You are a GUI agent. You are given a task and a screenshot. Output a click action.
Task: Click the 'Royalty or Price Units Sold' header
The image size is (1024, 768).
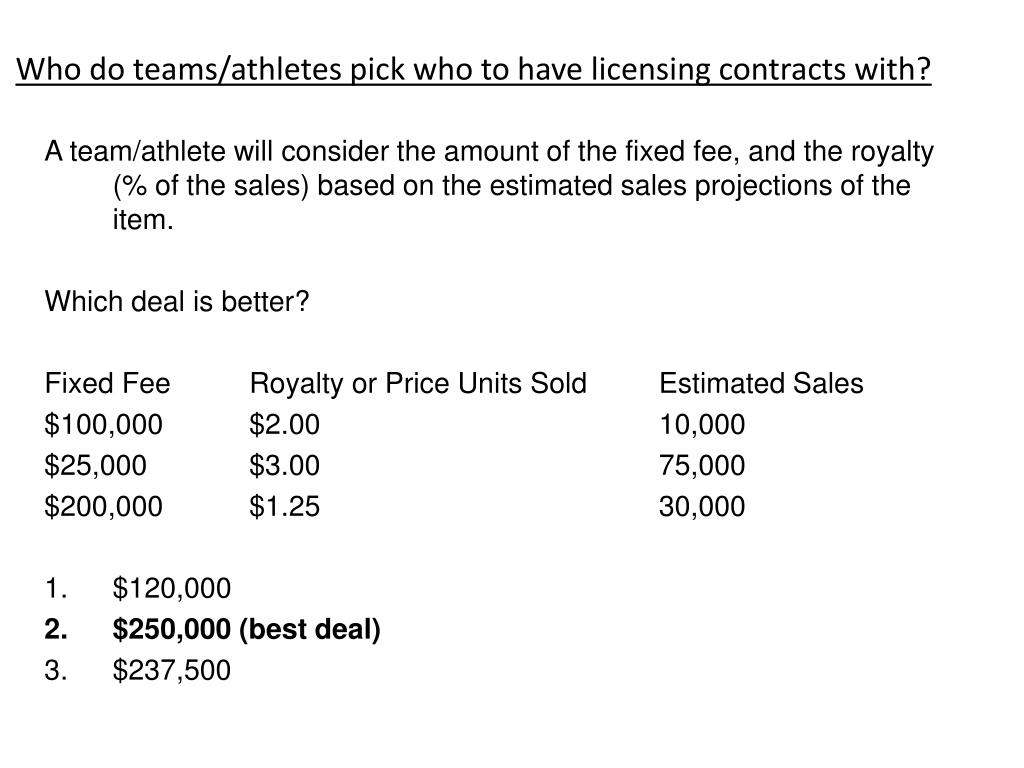click(x=418, y=384)
